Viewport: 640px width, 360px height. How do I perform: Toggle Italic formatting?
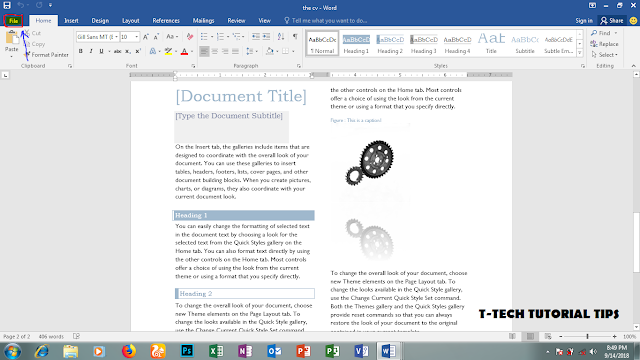coord(91,51)
